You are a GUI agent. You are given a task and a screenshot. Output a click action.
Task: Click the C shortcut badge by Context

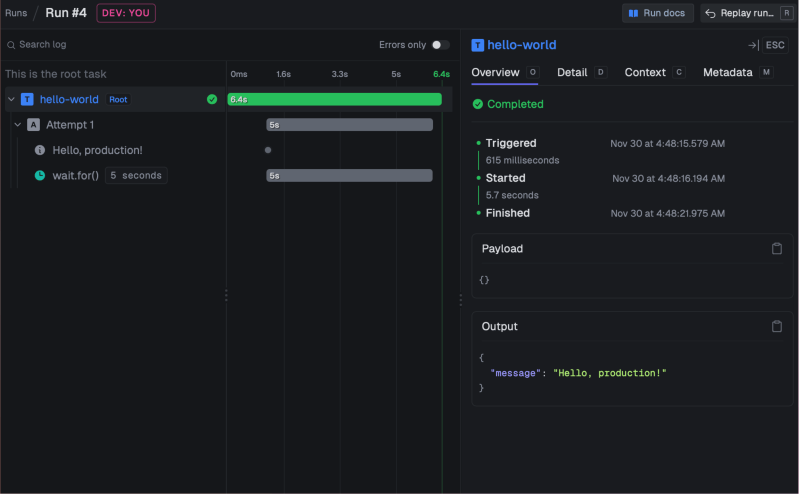point(679,72)
